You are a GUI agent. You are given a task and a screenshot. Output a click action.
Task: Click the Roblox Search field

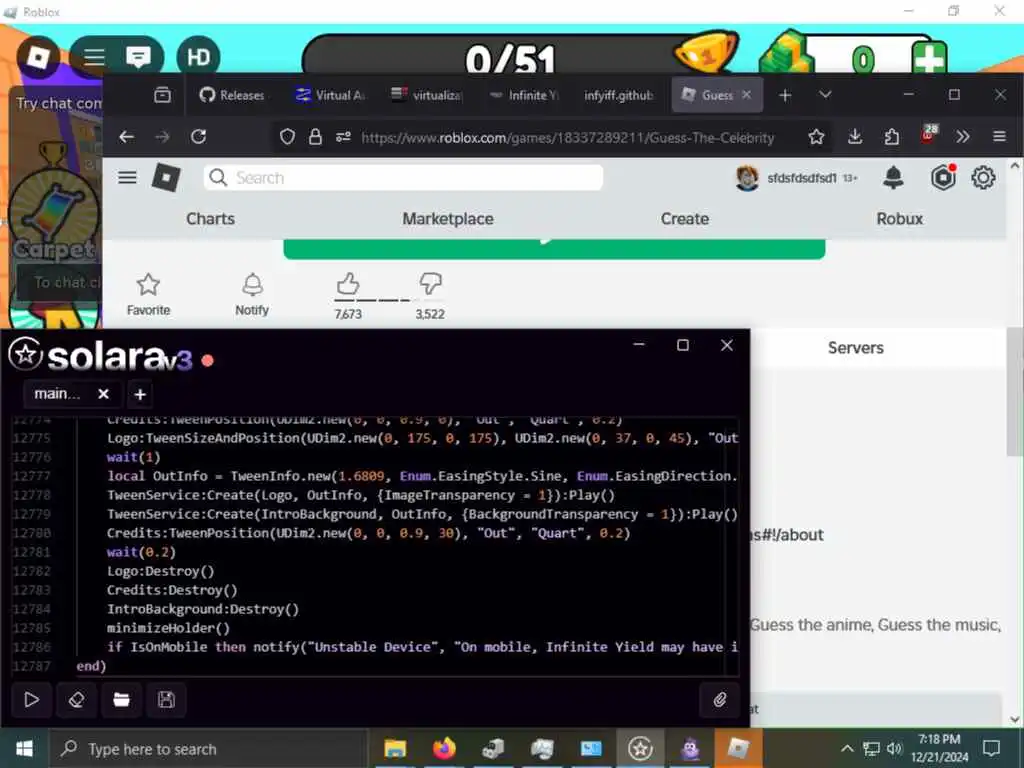click(404, 178)
